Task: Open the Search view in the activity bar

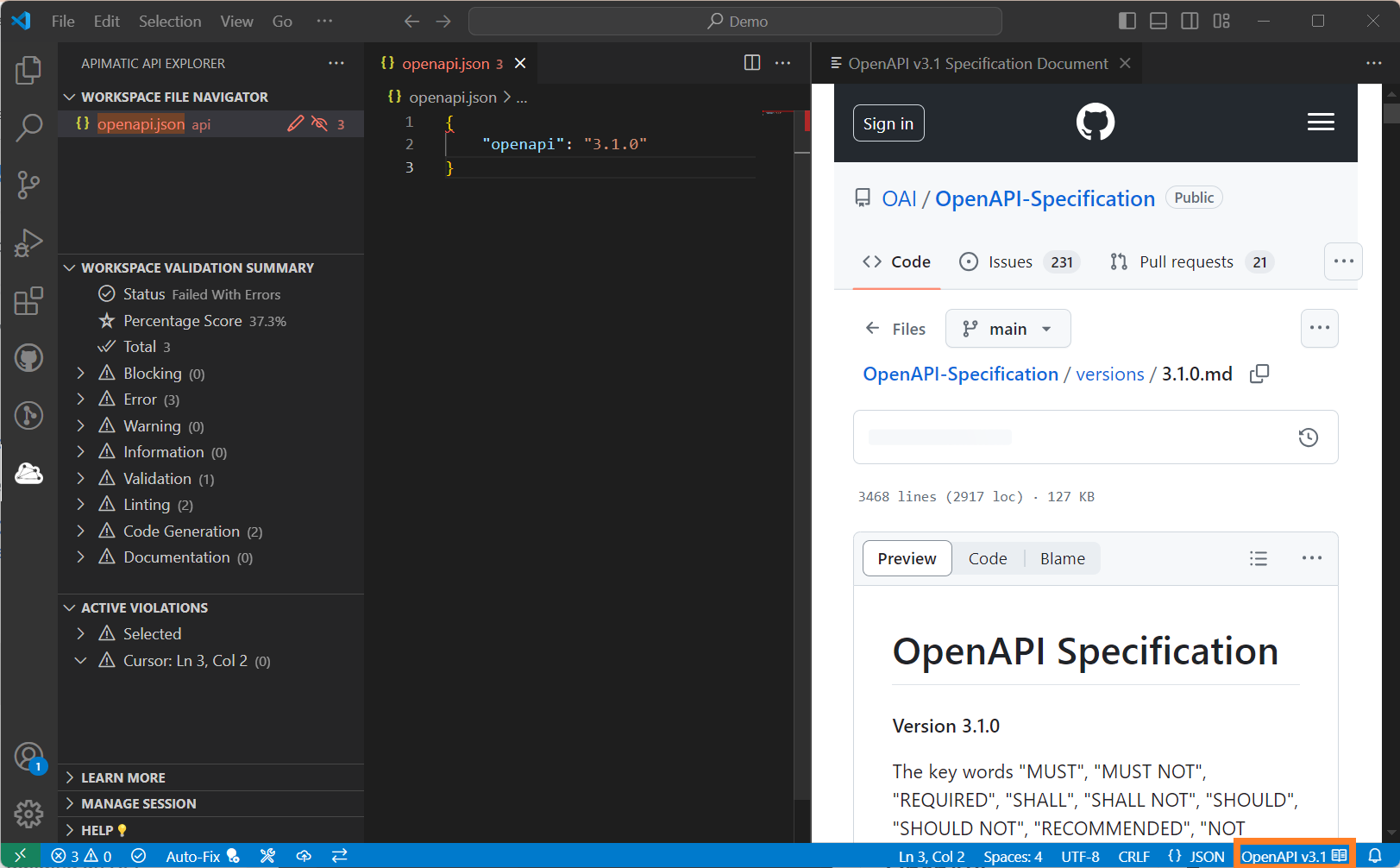Action: pos(28,128)
